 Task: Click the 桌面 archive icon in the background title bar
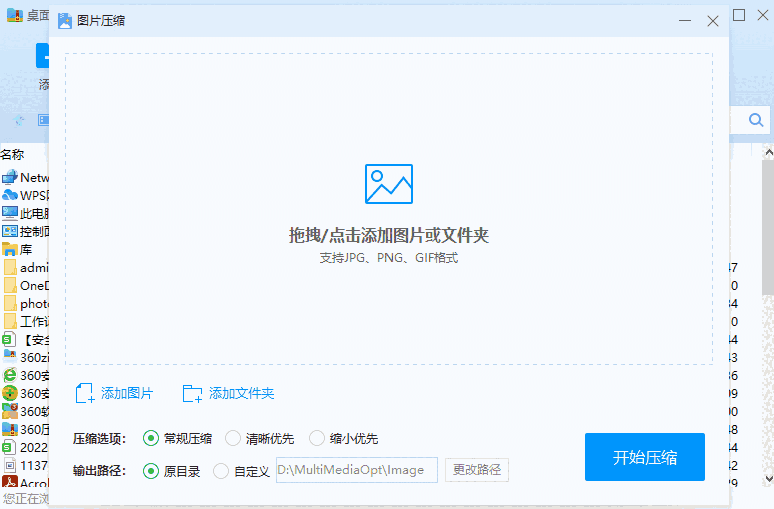click(x=14, y=15)
